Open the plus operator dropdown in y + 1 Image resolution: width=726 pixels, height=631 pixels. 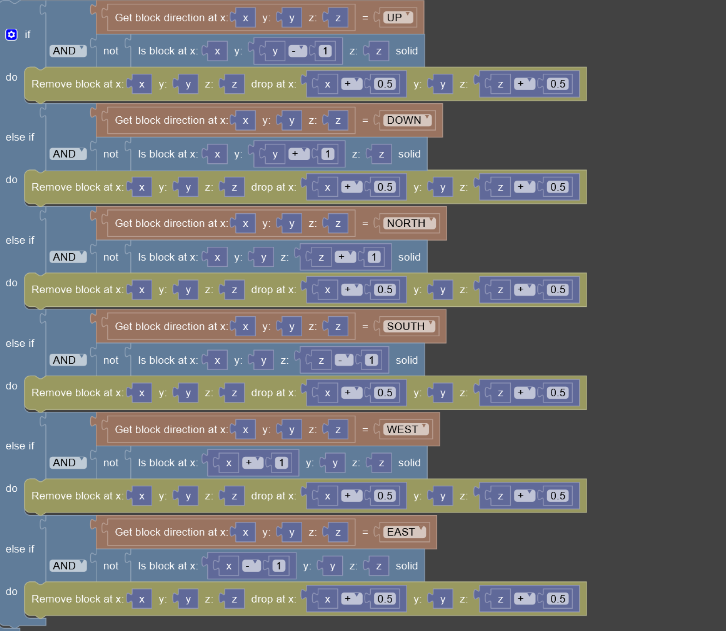pyautogui.click(x=299, y=154)
